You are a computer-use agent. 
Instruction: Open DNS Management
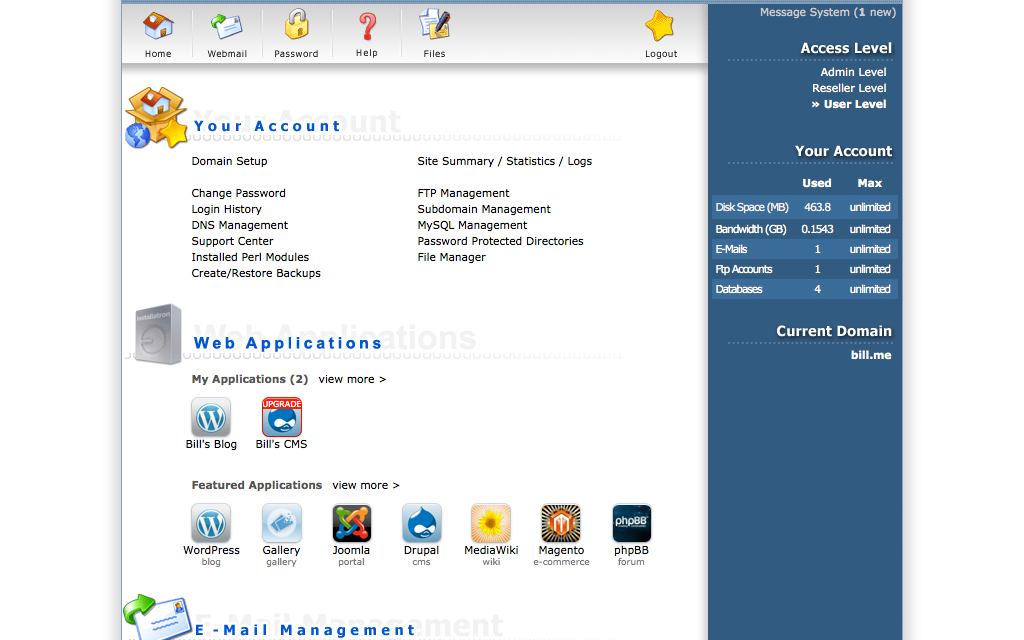(x=240, y=225)
